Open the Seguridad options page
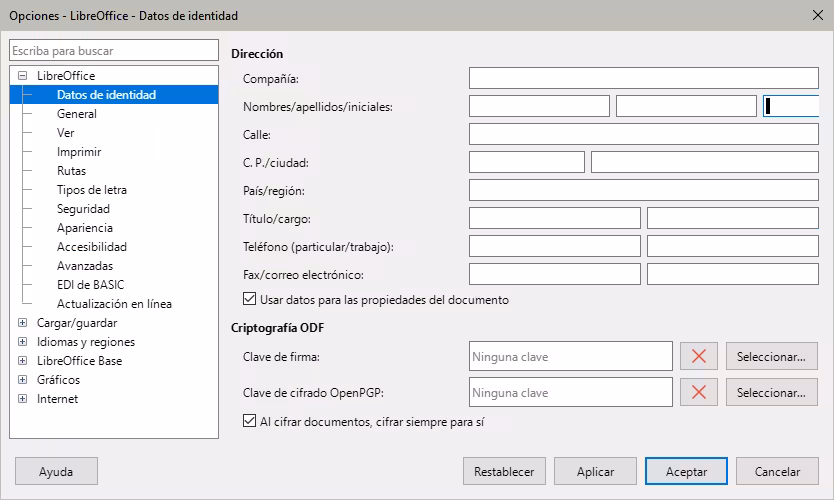 coord(83,209)
